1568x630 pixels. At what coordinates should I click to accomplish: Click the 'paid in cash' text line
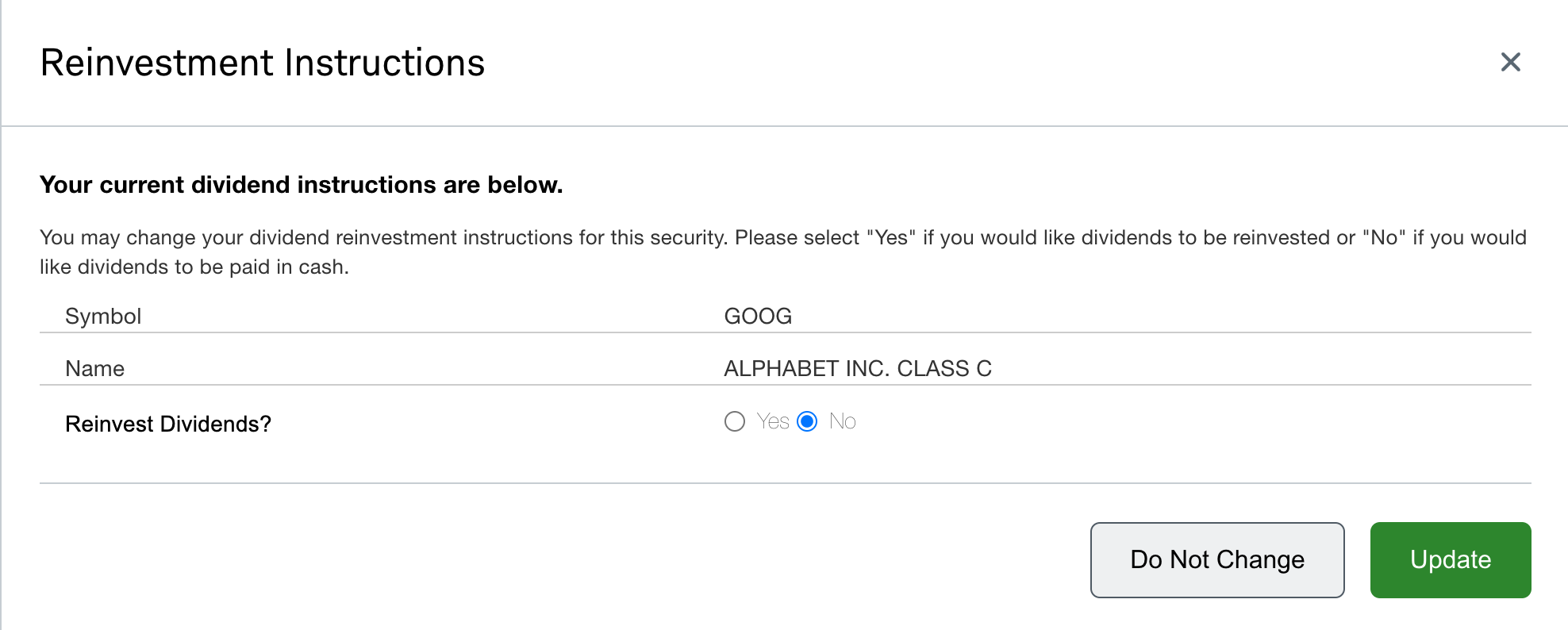[194, 267]
